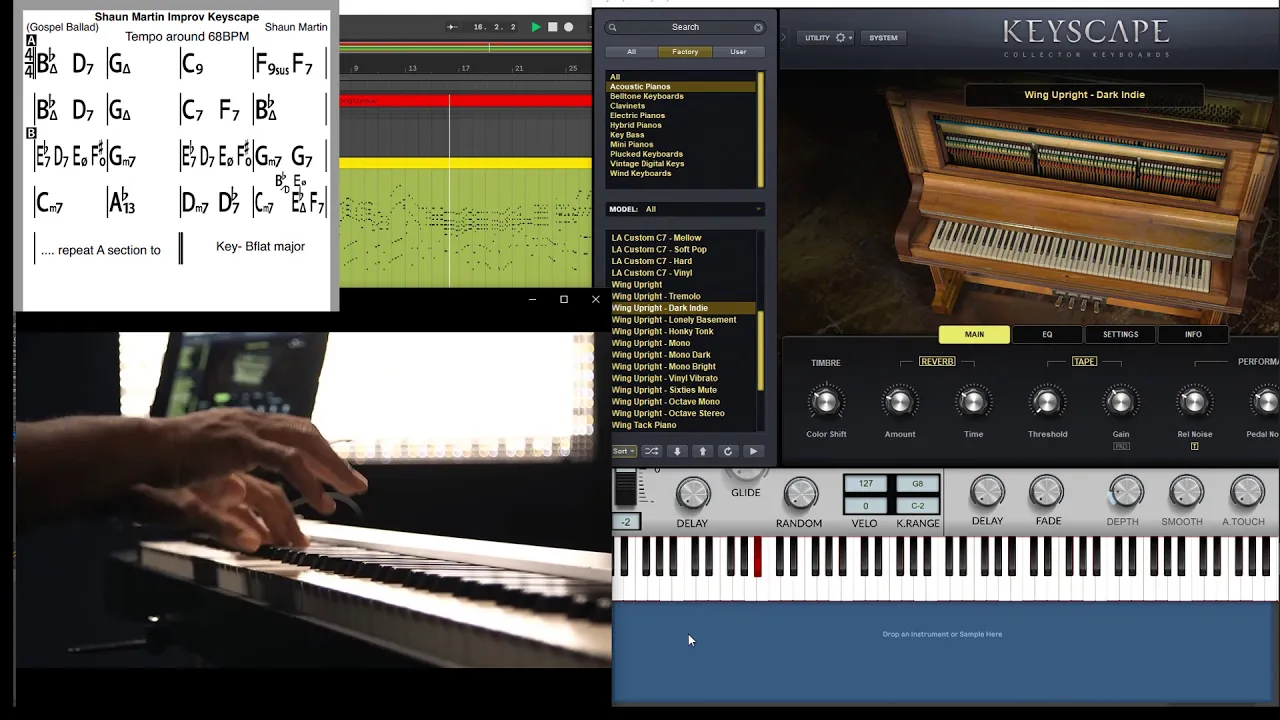
Task: Select the All directory tab
Action: pyautogui.click(x=631, y=51)
